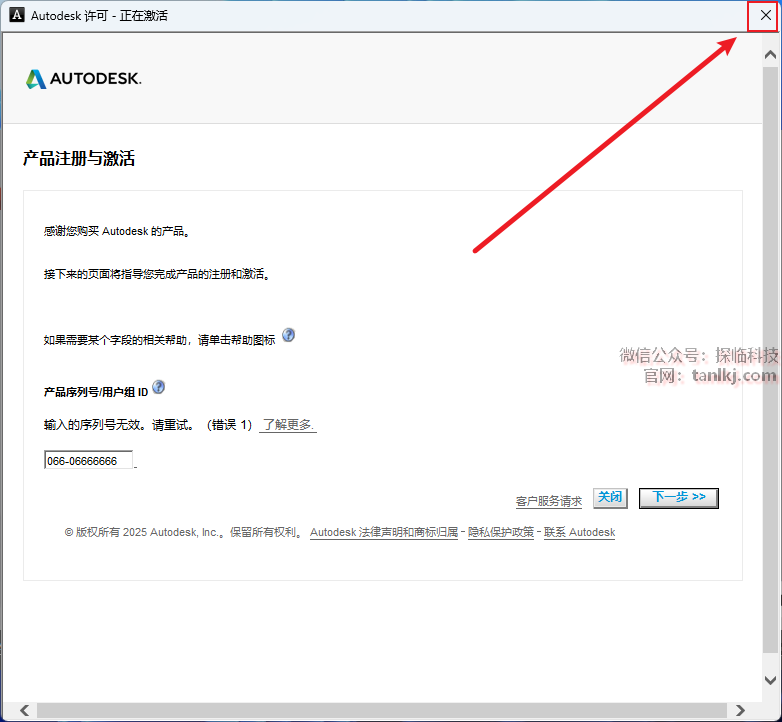Open Autodesk 法律声明和商标归属 link
Screen dimensions: 782x722
coord(384,533)
